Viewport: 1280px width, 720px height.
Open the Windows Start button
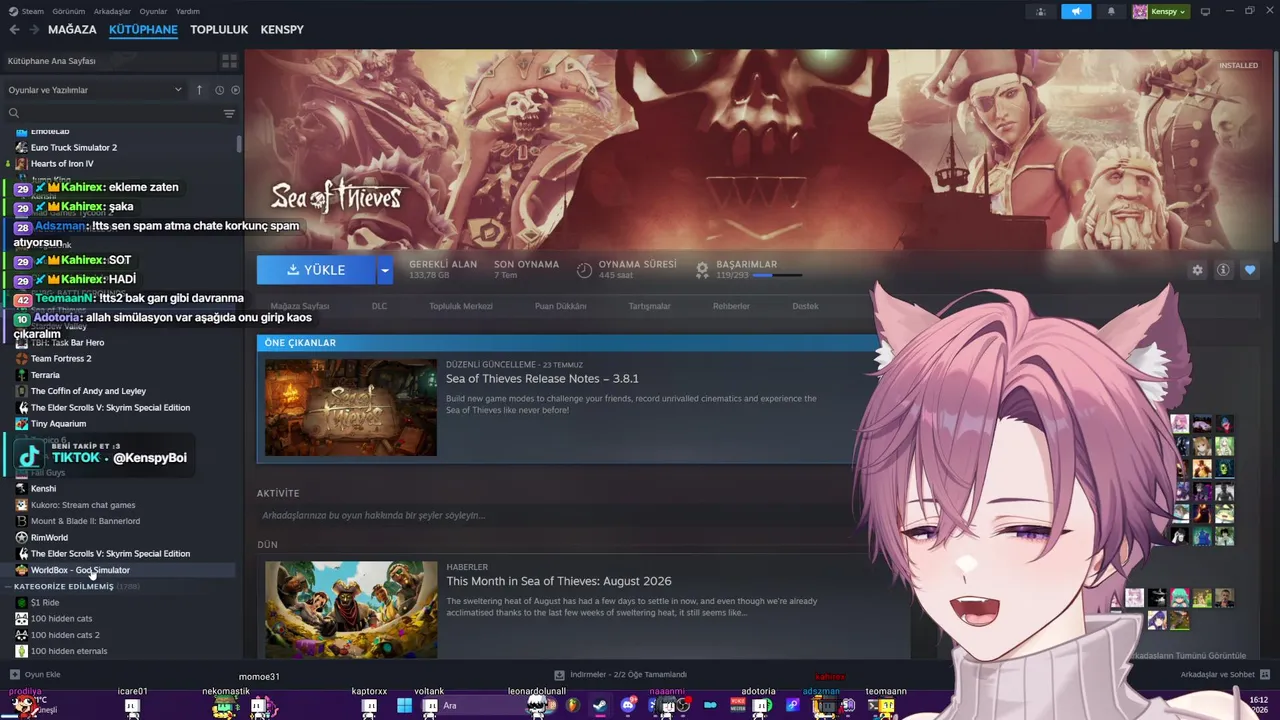pyautogui.click(x=404, y=706)
